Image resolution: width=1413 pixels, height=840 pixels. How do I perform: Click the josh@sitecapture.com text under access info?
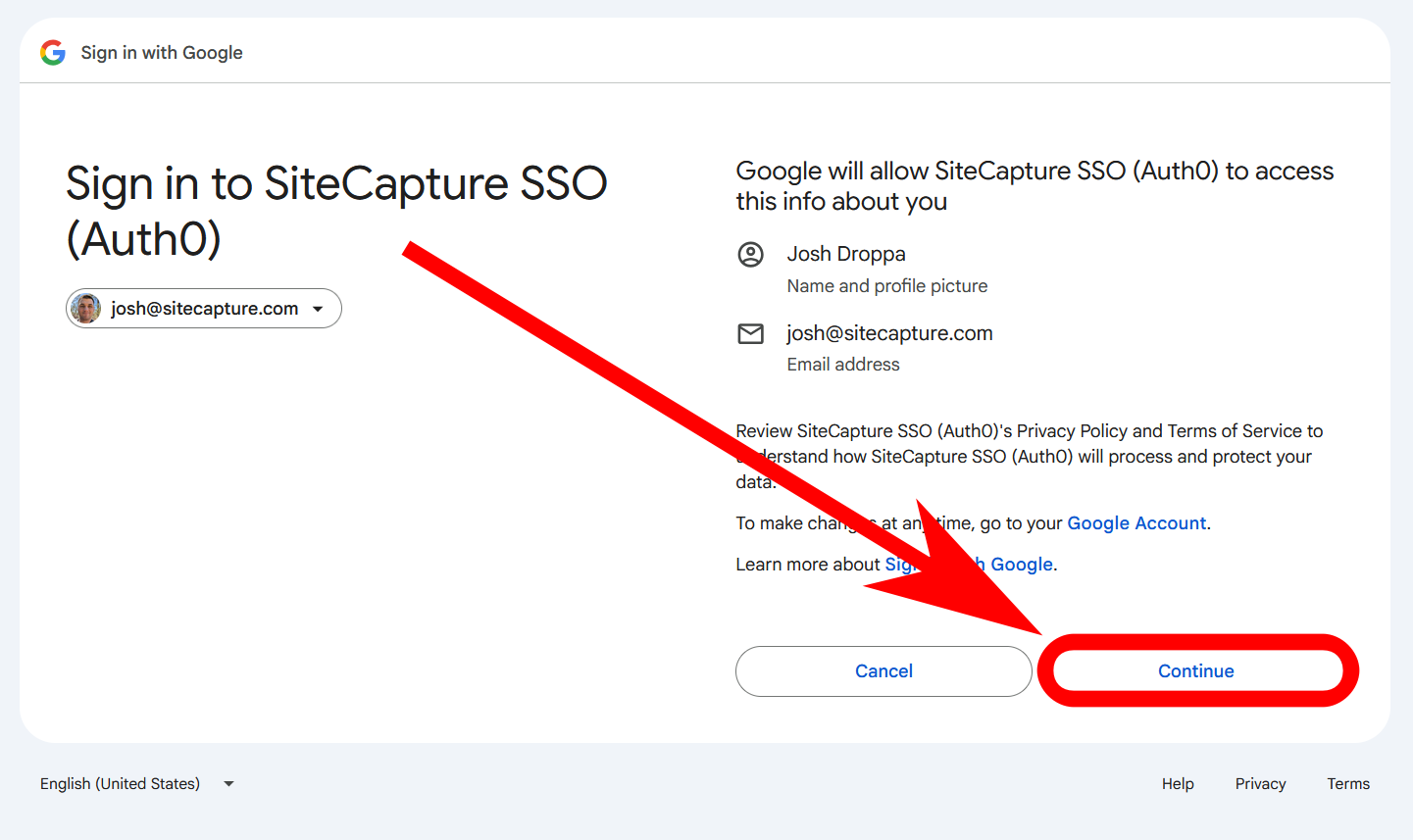[x=890, y=333]
